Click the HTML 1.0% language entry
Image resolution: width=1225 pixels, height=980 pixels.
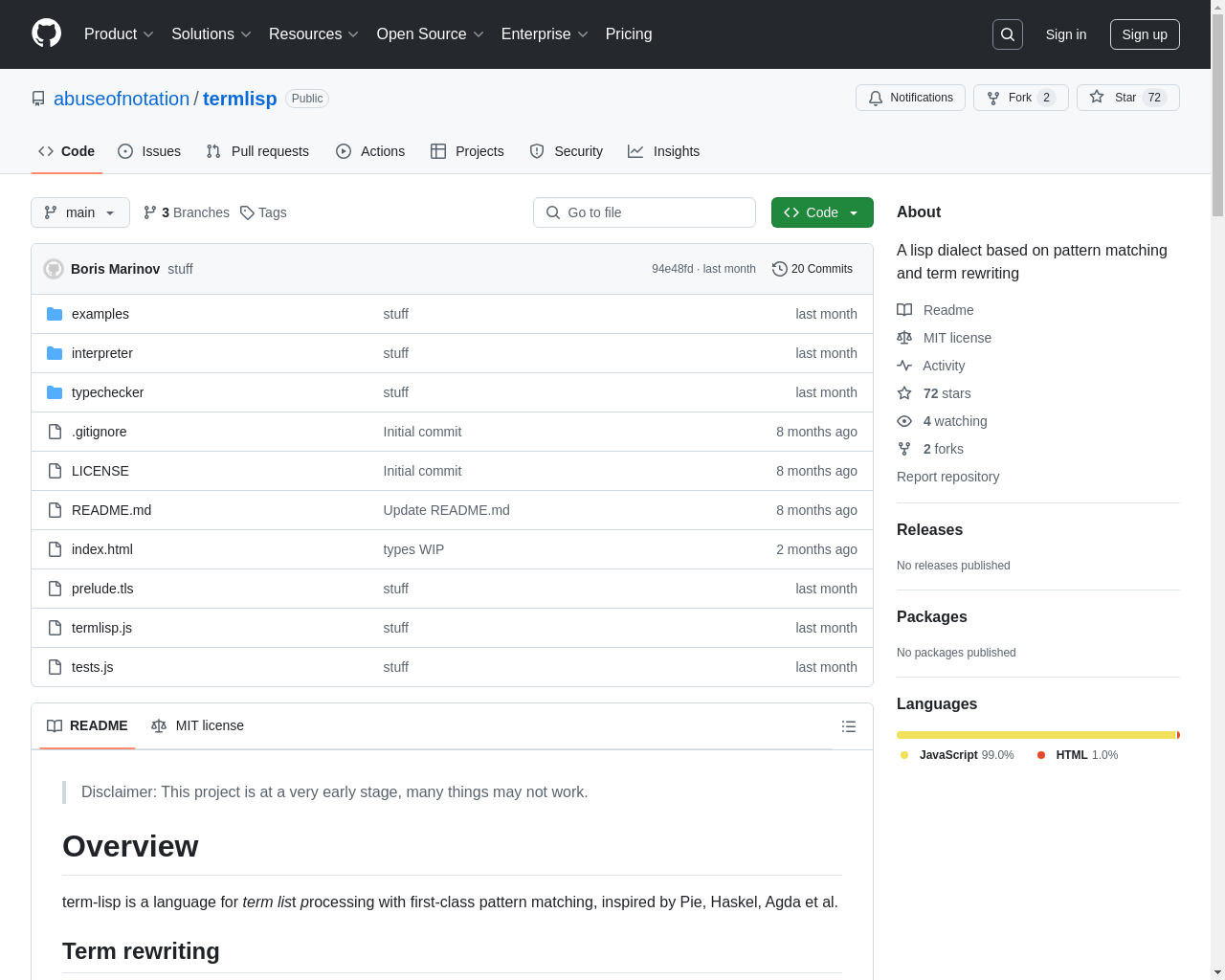1078,755
